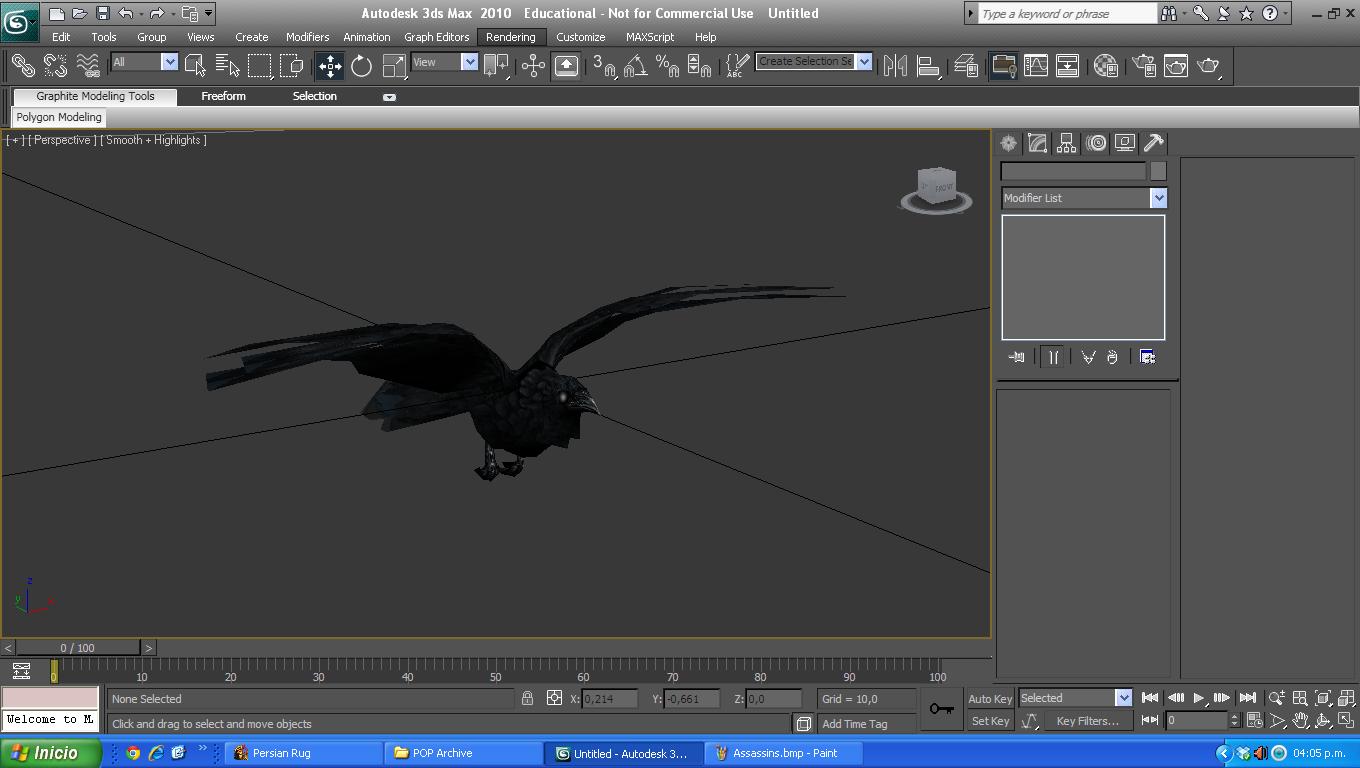This screenshot has height=768, width=1360.
Task: Open the View reference coordinate dropdown
Action: (445, 62)
